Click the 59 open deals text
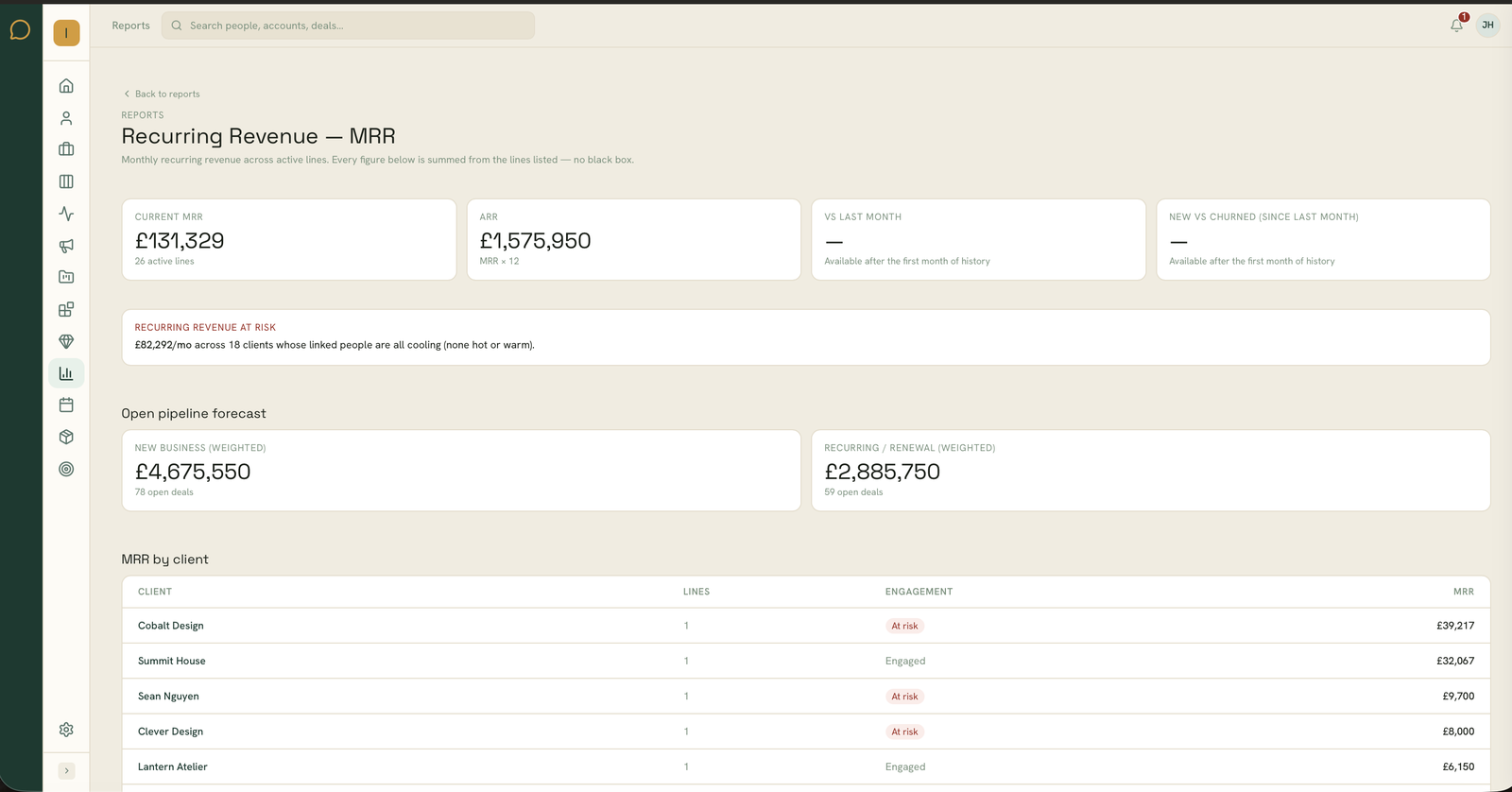Viewport: 1512px width, 792px height. (853, 492)
